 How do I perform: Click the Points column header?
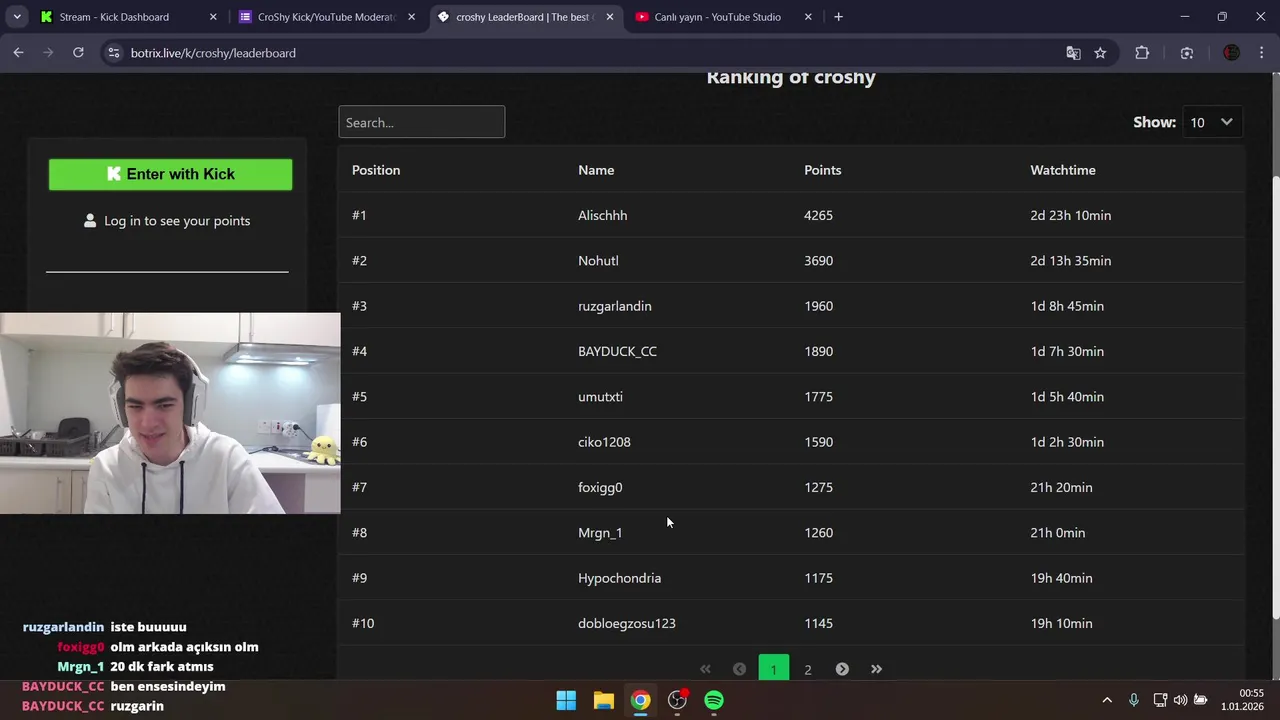pyautogui.click(x=823, y=170)
